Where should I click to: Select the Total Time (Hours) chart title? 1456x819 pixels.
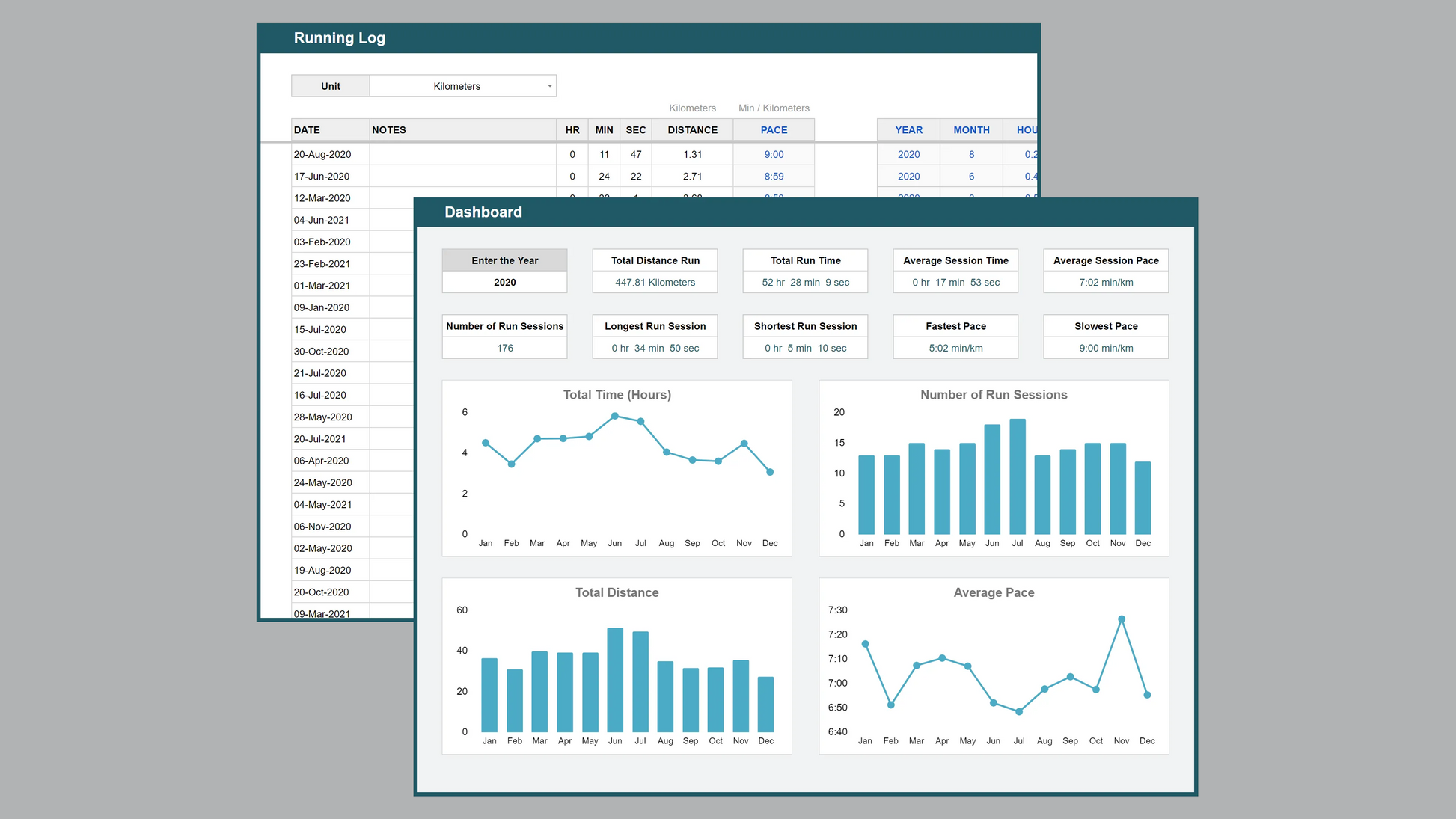pyautogui.click(x=617, y=395)
